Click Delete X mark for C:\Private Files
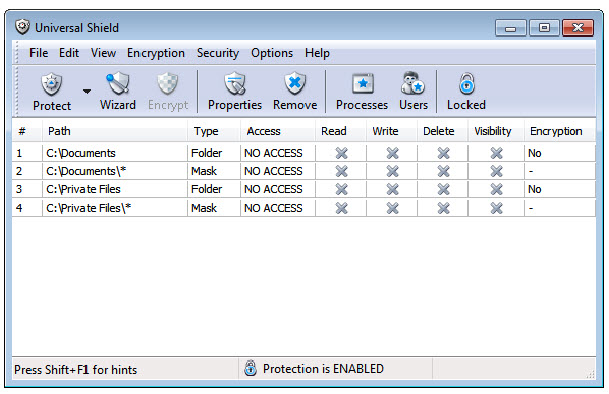Viewport: 609px width, 394px height. pyautogui.click(x=443, y=189)
